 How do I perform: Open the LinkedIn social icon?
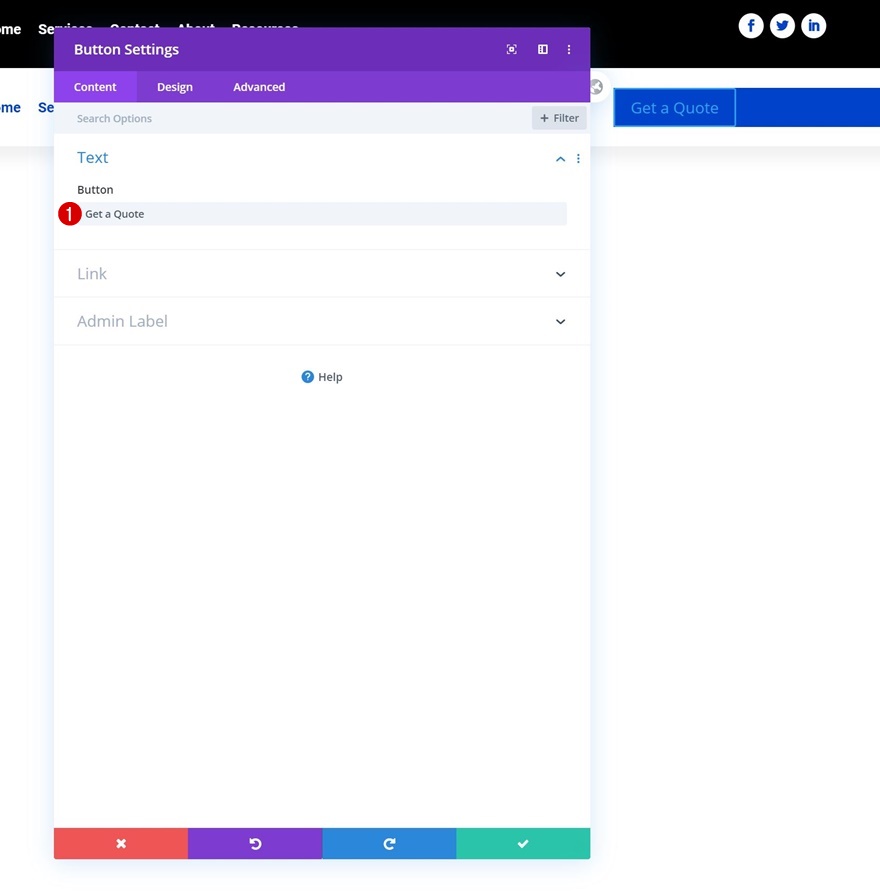click(813, 25)
